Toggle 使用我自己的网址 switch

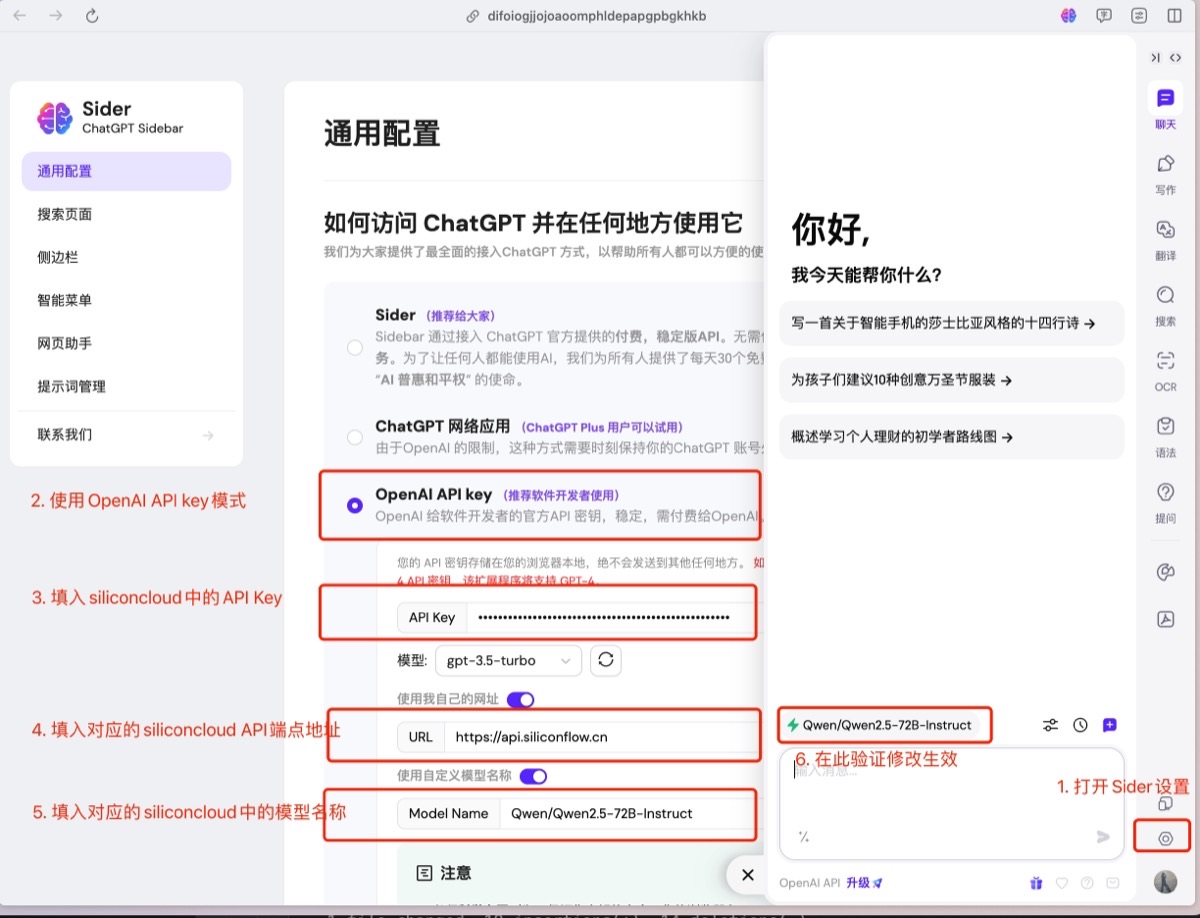click(x=521, y=699)
